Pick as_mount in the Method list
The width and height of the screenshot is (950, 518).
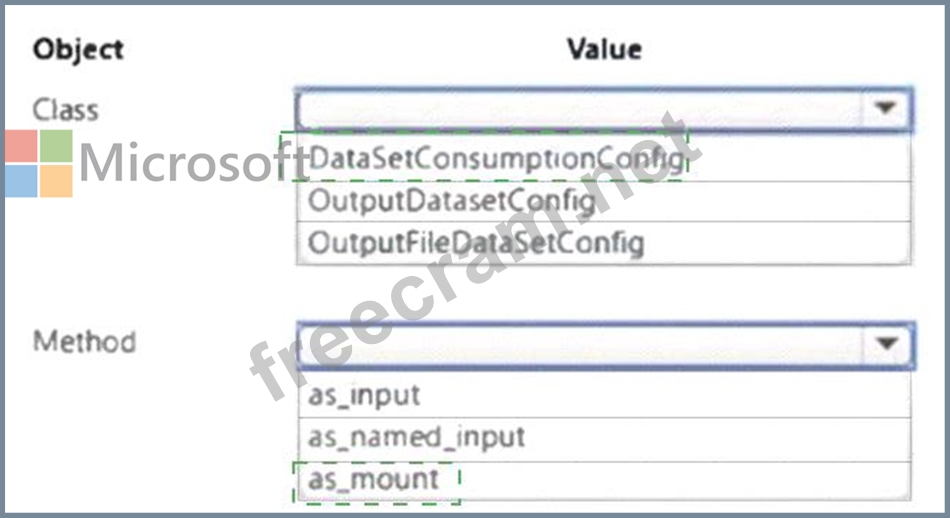click(373, 479)
